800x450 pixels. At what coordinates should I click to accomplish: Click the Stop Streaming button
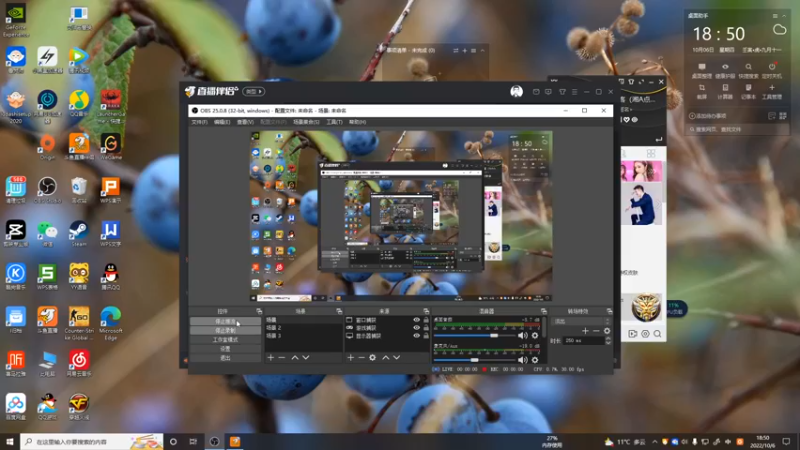pos(225,321)
